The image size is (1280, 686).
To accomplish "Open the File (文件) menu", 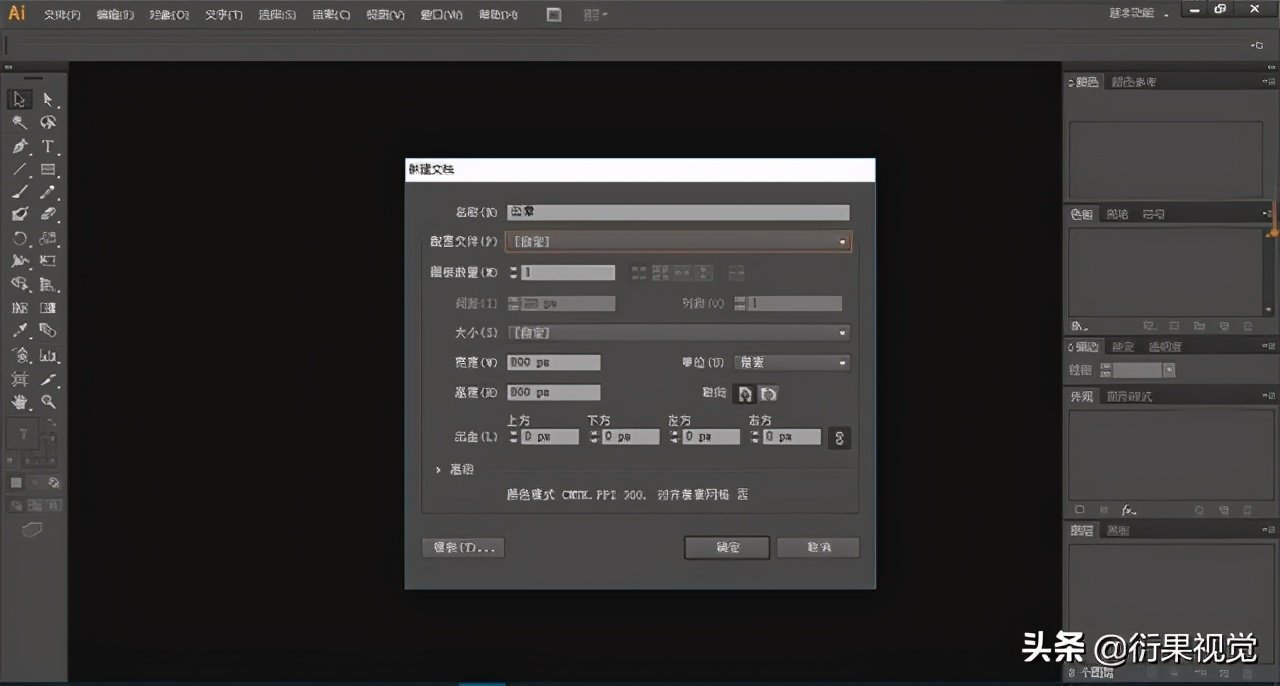I will (61, 15).
